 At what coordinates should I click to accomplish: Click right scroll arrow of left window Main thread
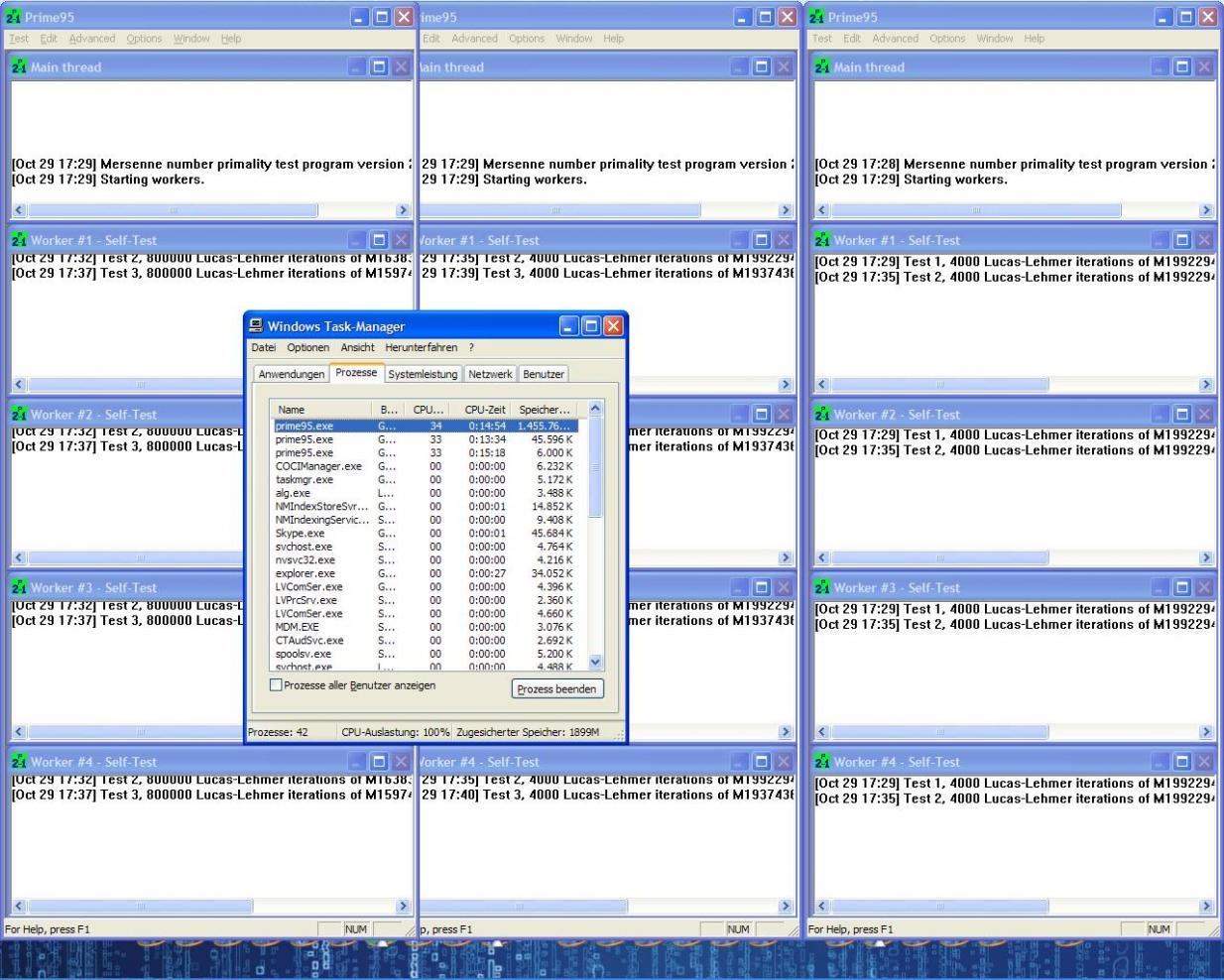(x=403, y=210)
